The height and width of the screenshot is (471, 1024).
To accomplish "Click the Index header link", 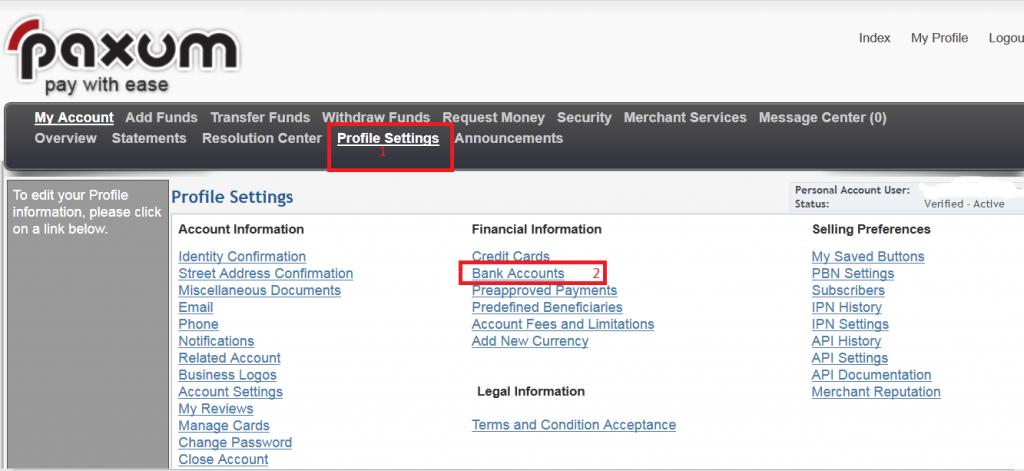I will click(x=874, y=38).
